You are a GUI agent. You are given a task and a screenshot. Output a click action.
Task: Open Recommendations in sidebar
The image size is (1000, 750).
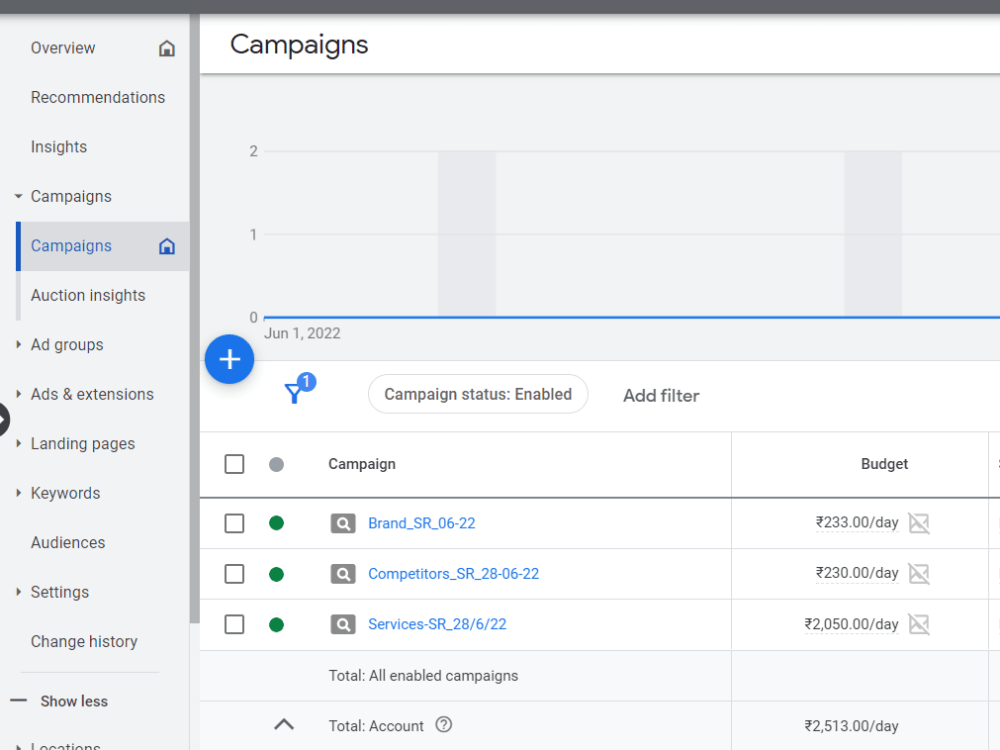(x=98, y=98)
